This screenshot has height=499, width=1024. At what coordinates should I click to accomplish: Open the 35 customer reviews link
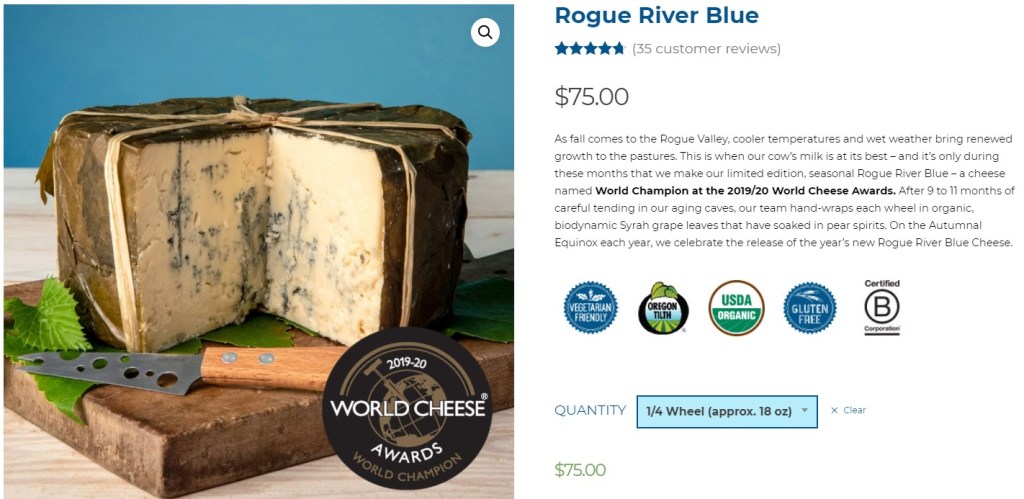click(x=707, y=49)
